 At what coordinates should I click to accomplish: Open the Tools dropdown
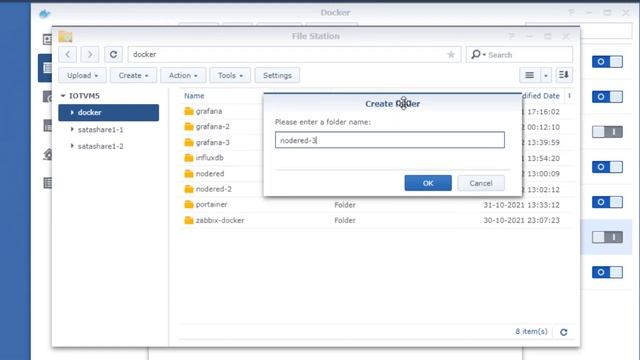point(230,76)
